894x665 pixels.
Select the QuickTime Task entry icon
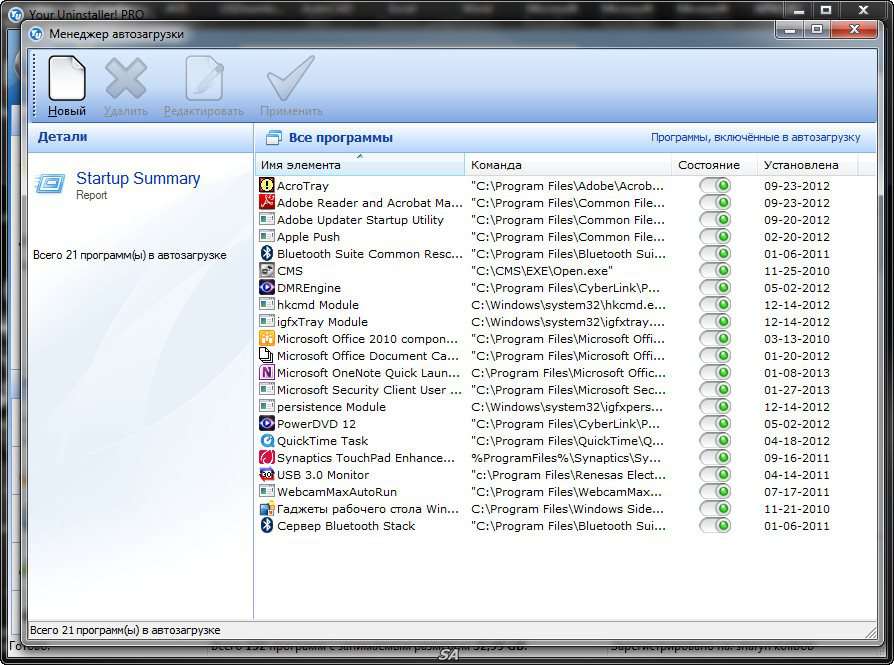tap(267, 441)
